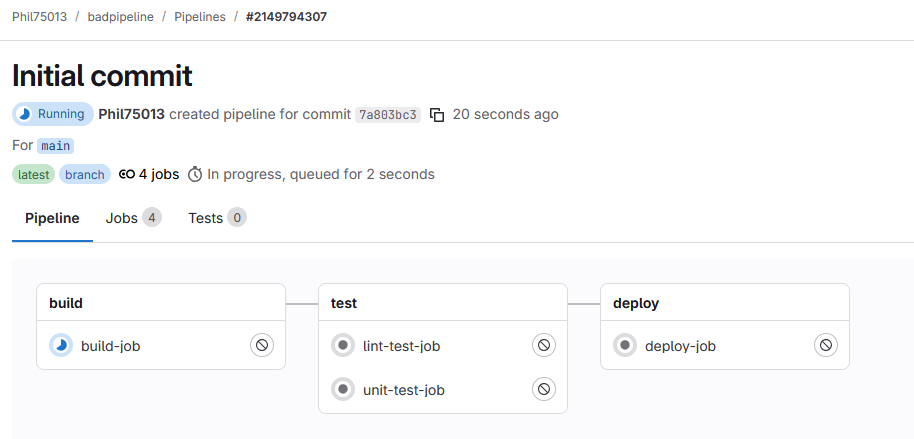Cancel the lint-test-job
914x439 pixels.
pyautogui.click(x=543, y=345)
